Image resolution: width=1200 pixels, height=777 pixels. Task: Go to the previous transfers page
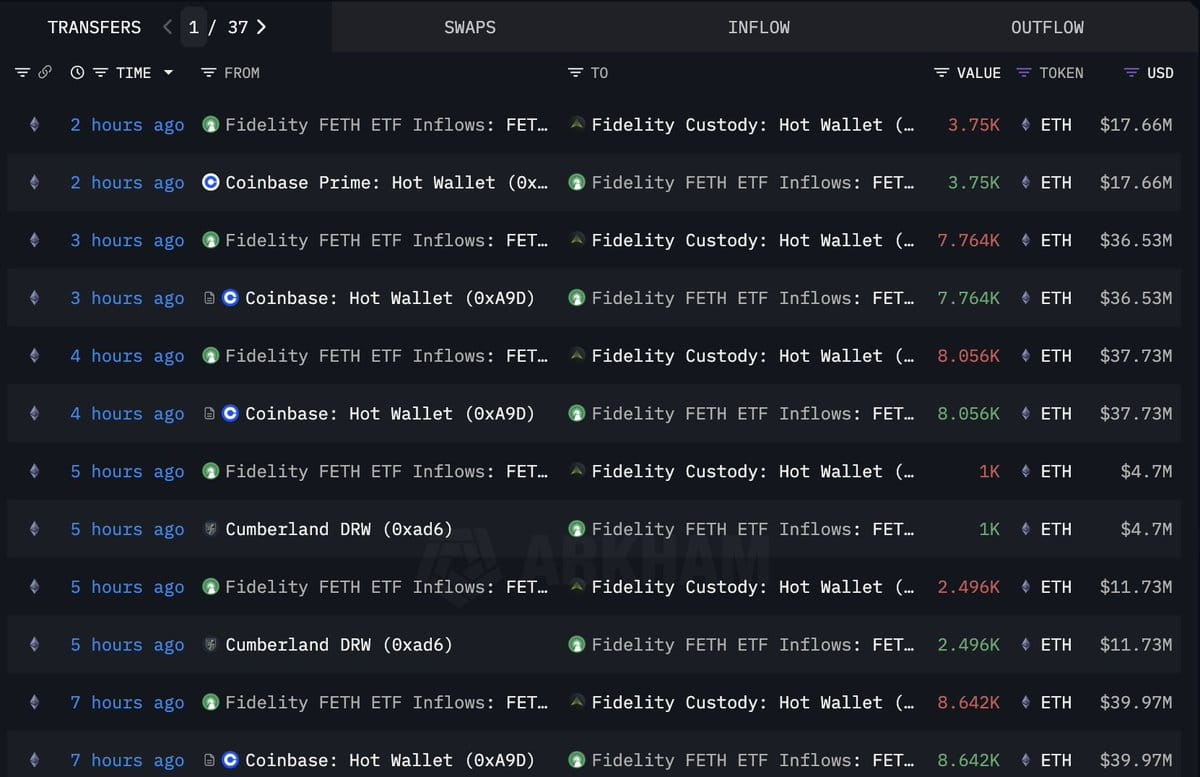pyautogui.click(x=167, y=27)
